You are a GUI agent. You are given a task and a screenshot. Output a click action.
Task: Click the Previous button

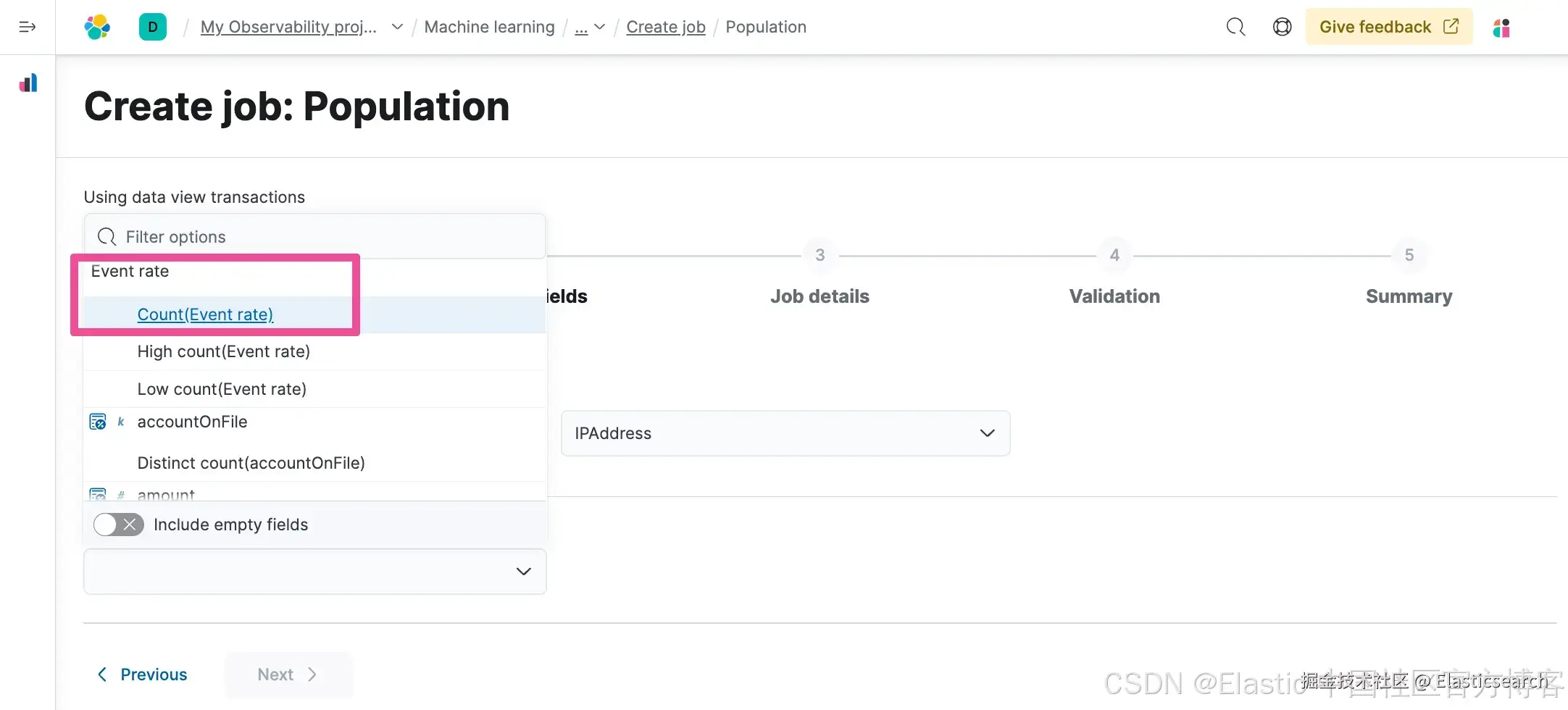point(143,674)
